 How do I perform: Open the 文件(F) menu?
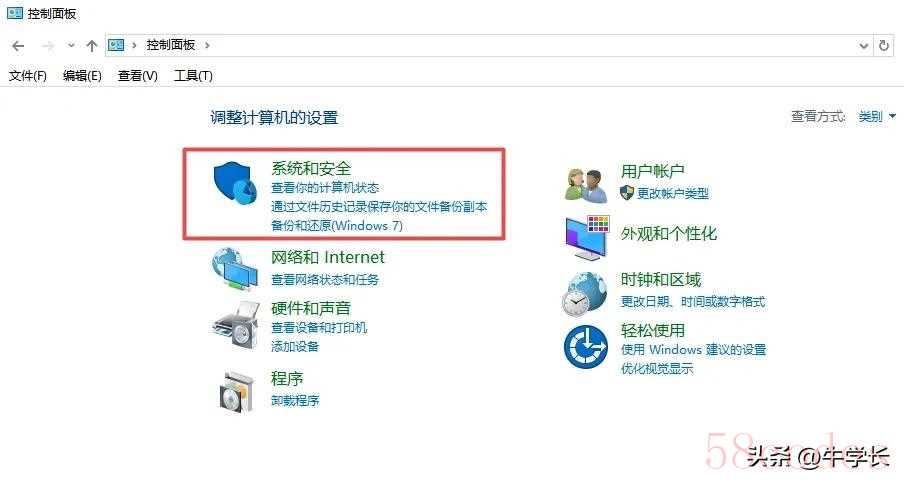coord(28,76)
